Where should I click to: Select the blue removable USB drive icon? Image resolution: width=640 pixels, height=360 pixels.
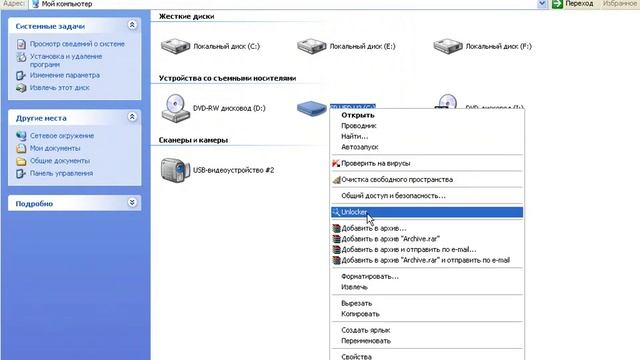[311, 108]
